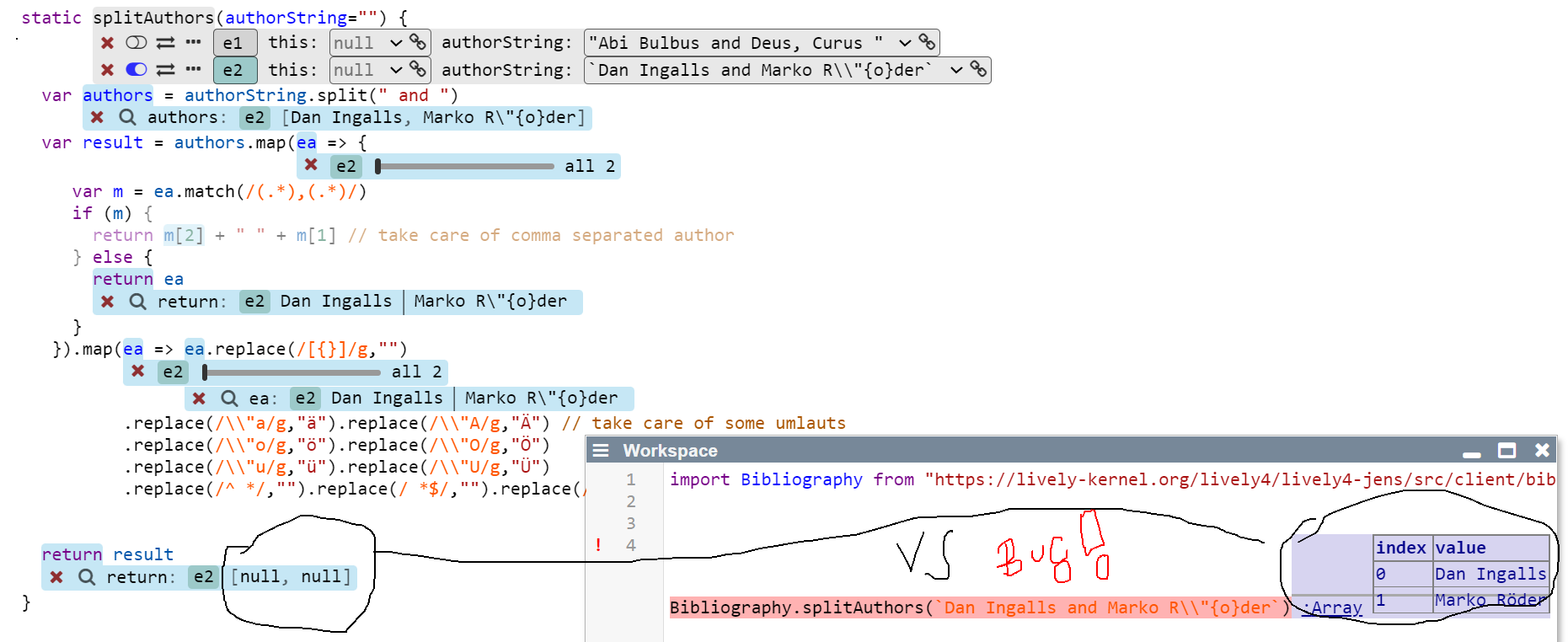Click magnifier icon on the ea probe
This screenshot has height=642, width=1568.
(x=229, y=399)
